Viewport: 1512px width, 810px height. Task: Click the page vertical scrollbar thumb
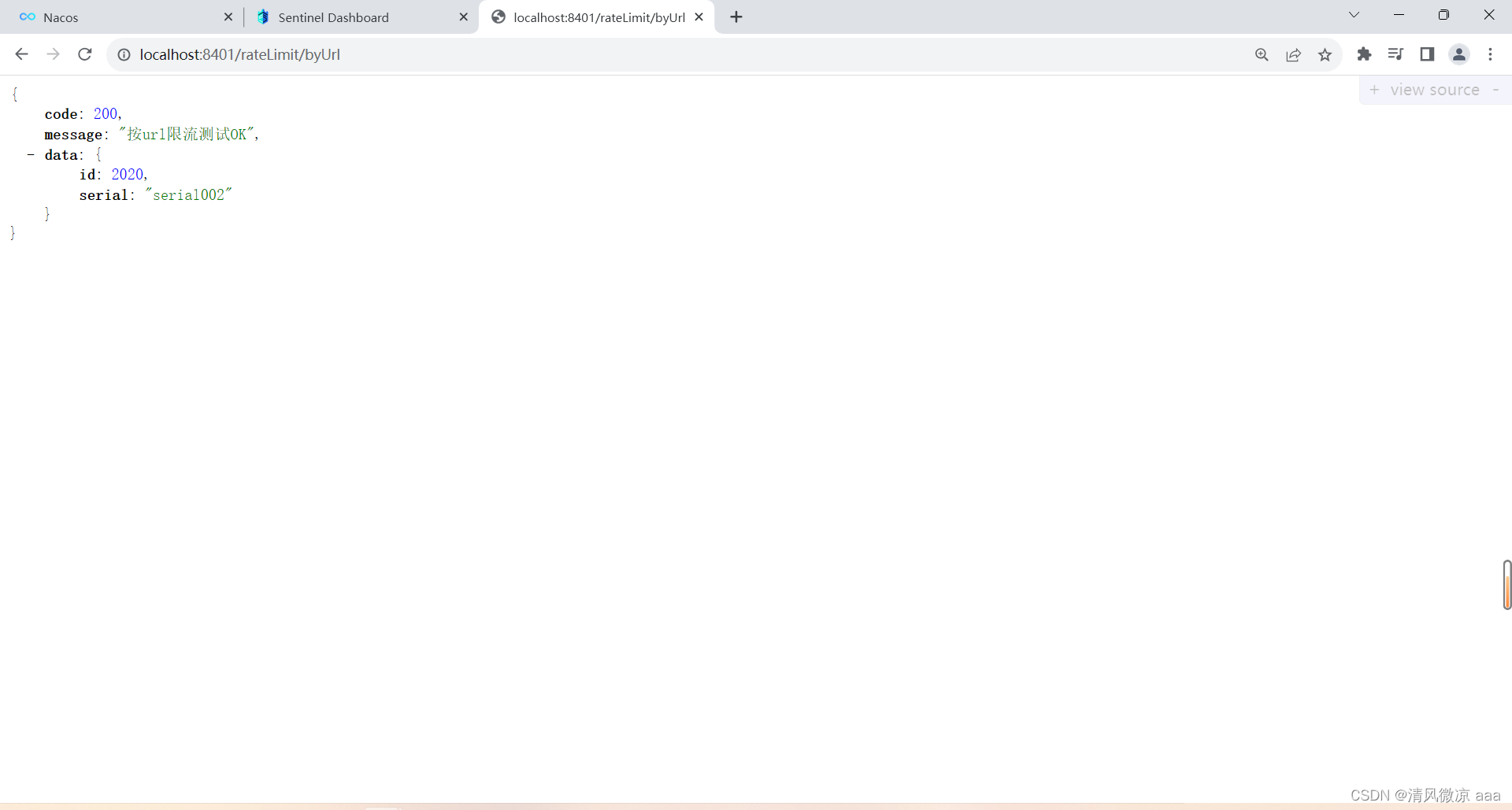(x=1506, y=585)
